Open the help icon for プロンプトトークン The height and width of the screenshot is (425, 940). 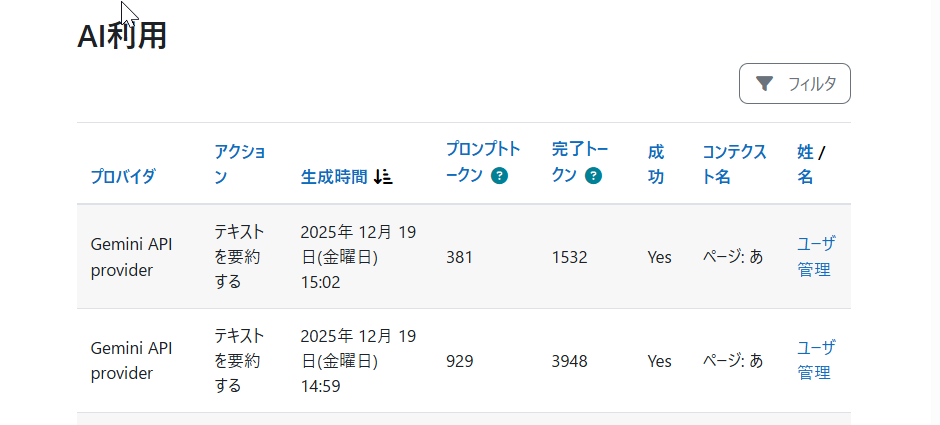coord(499,176)
